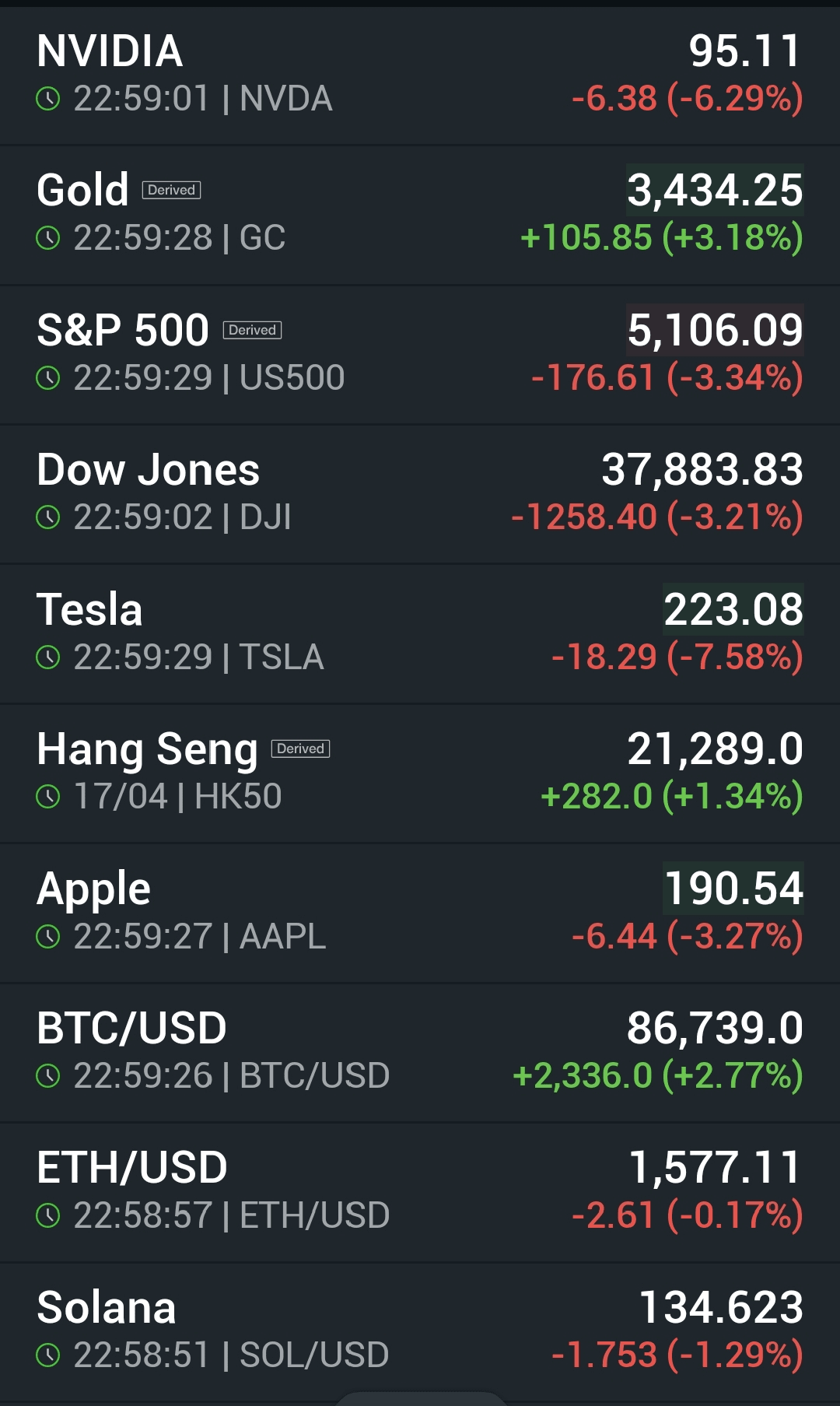
Task: Tap the clock icon in BTC/USD row
Action: click(x=48, y=1076)
